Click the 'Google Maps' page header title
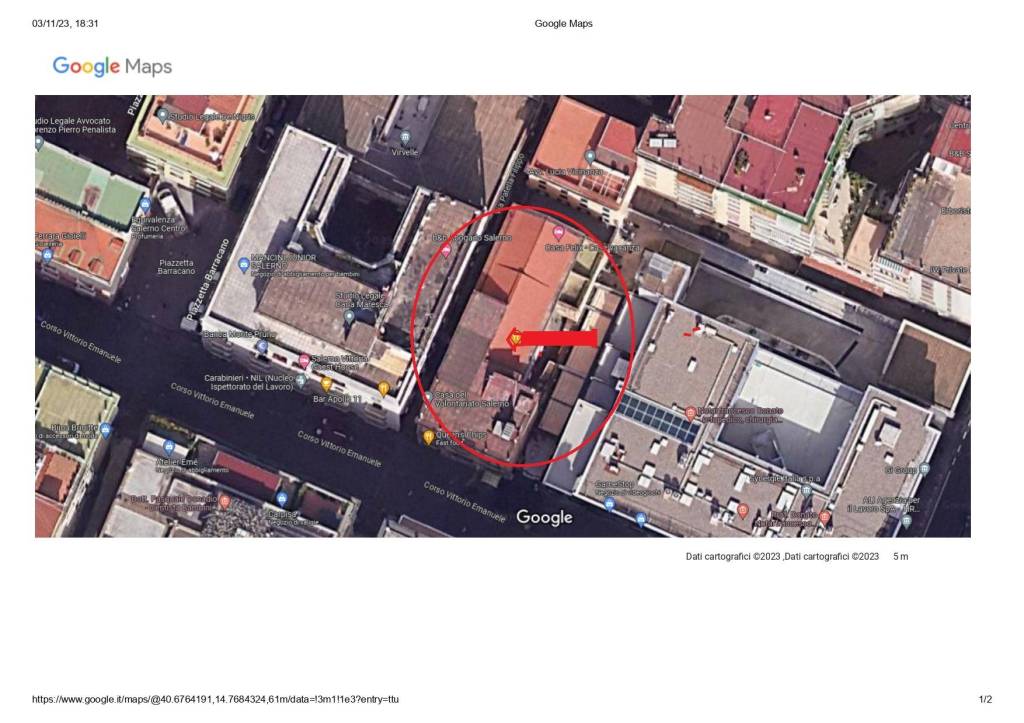 [x=564, y=24]
